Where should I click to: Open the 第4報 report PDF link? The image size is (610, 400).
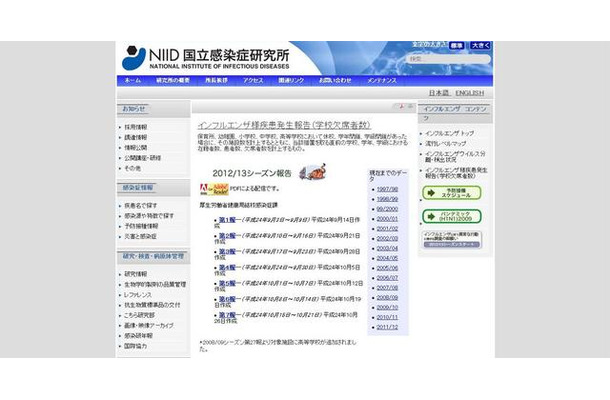point(227,267)
